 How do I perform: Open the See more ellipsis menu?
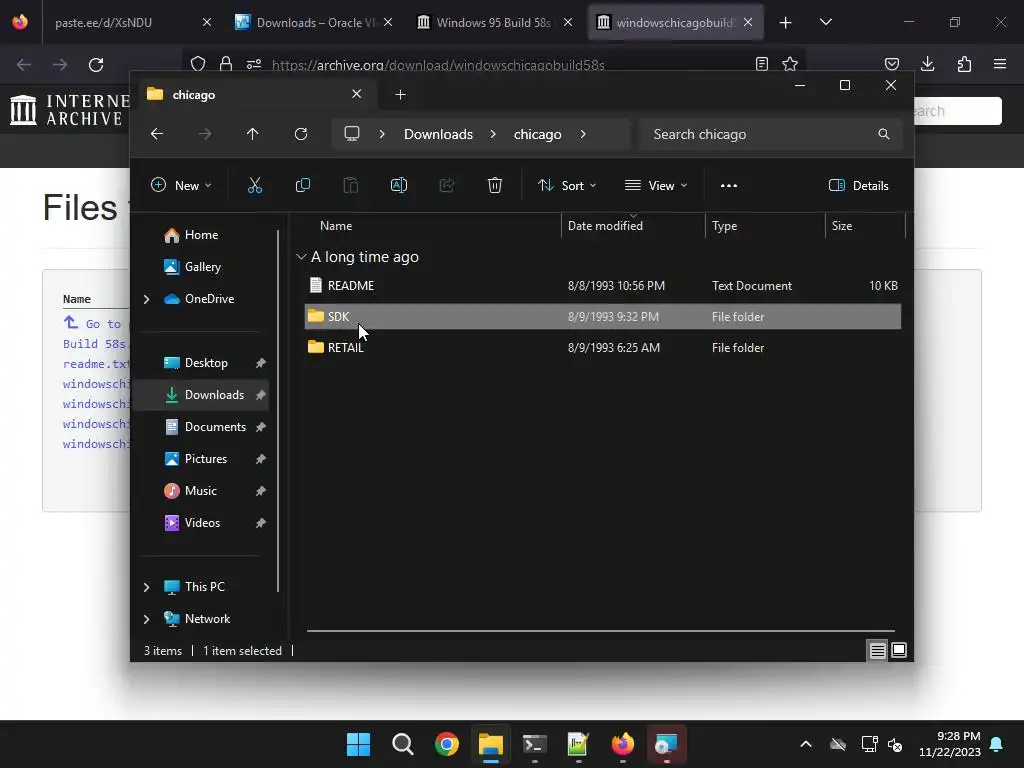pyautogui.click(x=729, y=185)
